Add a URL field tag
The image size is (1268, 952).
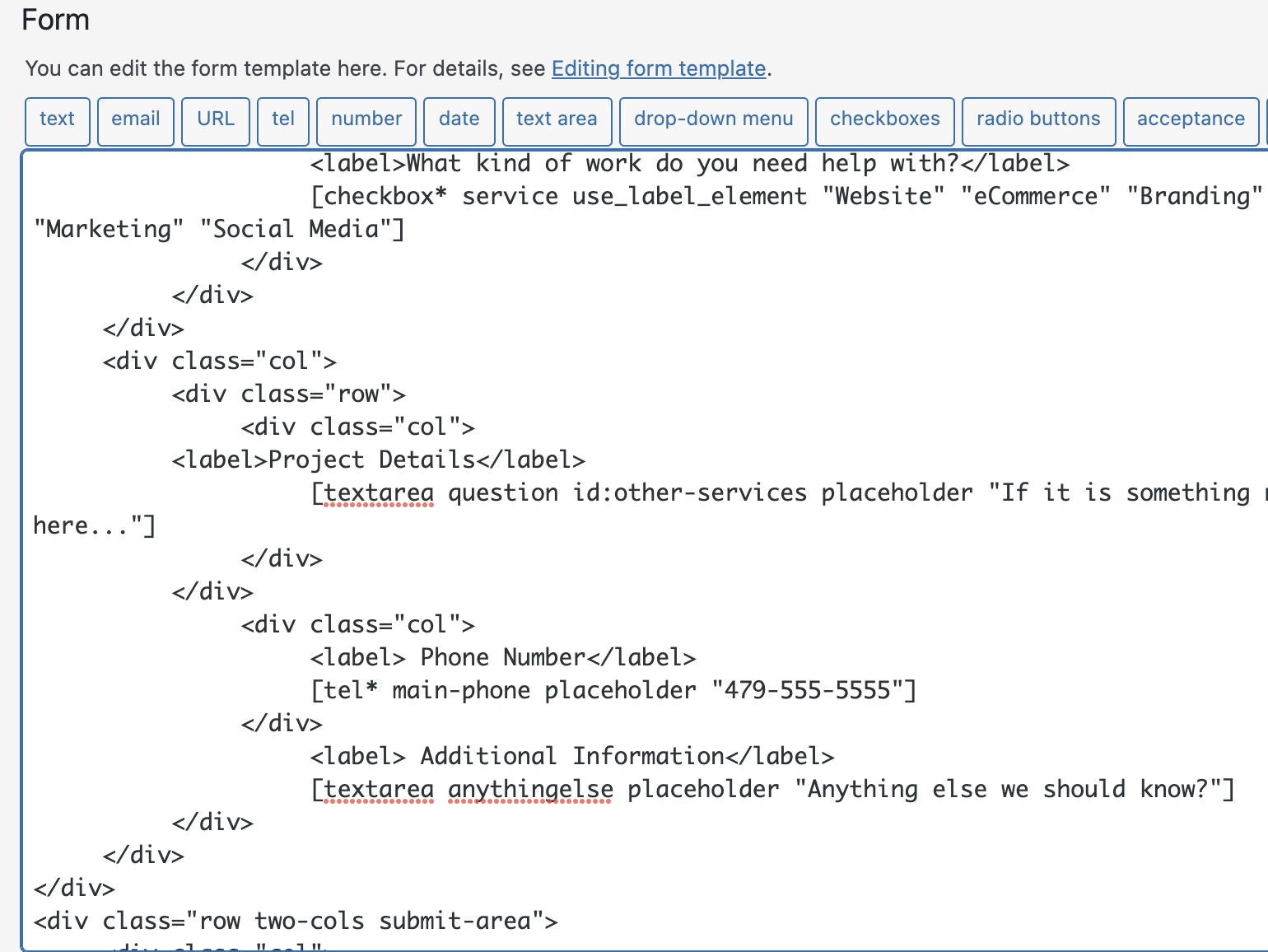coord(216,121)
